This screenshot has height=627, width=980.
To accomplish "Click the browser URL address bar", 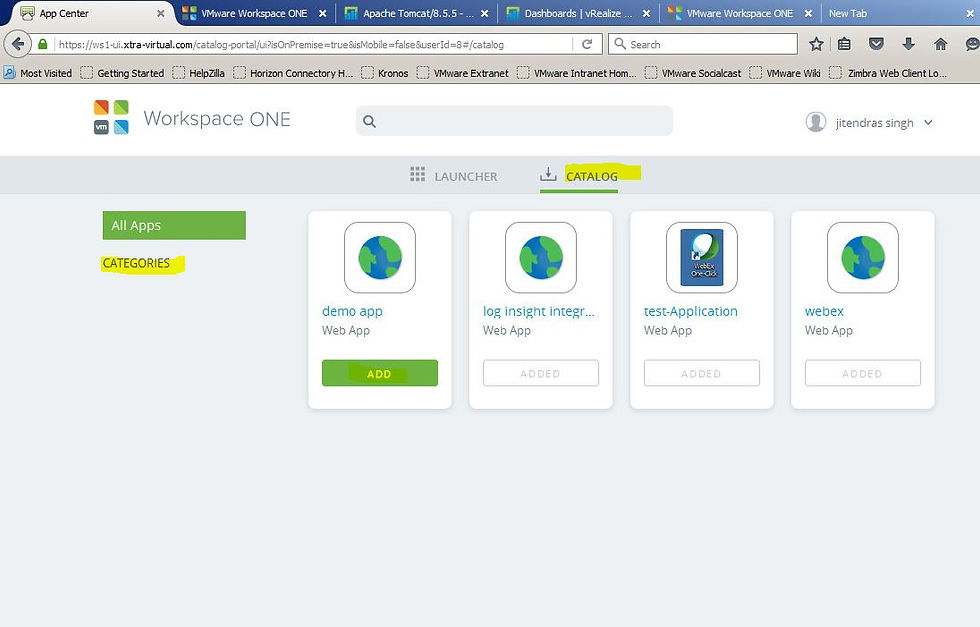I will [312, 44].
